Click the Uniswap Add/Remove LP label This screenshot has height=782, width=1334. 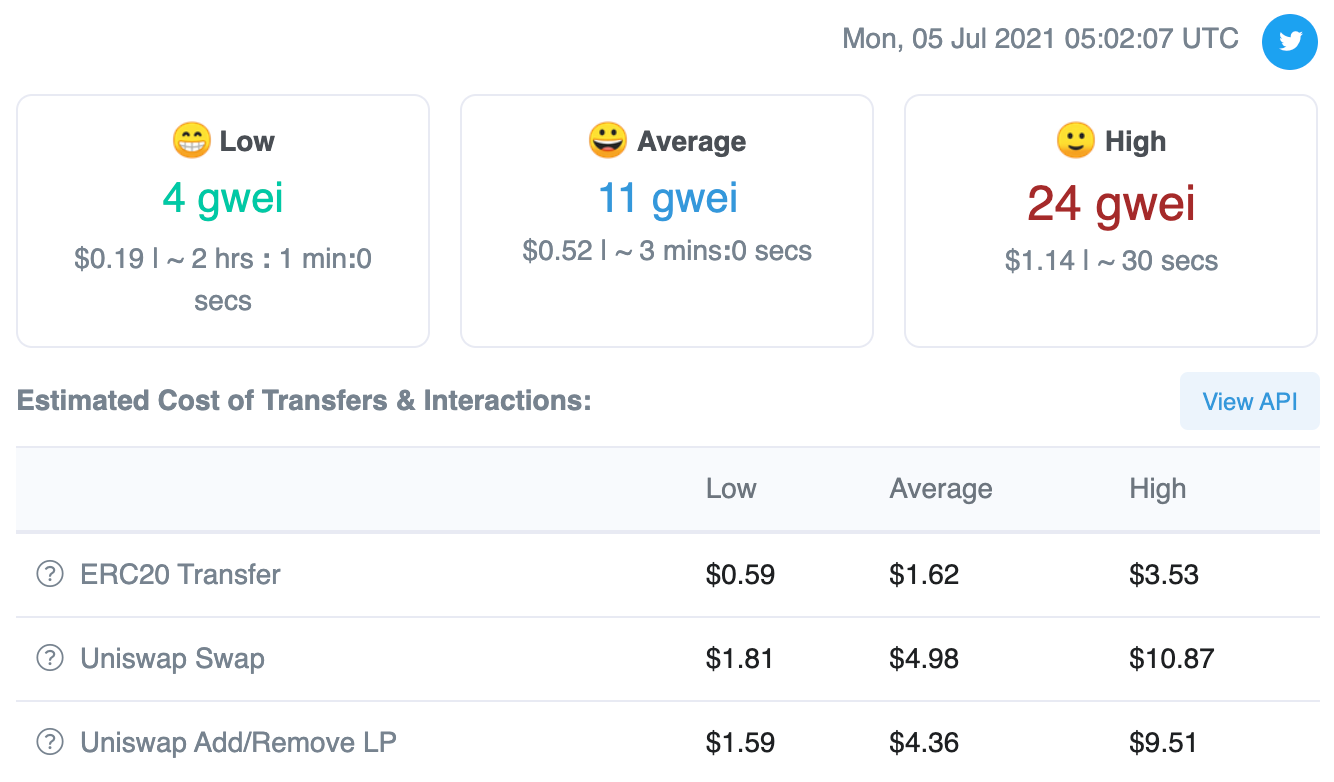click(x=239, y=743)
